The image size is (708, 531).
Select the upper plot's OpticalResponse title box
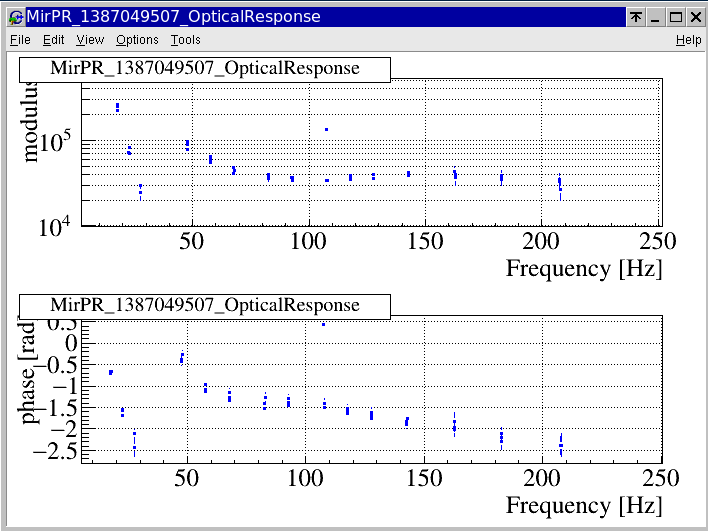[x=204, y=68]
